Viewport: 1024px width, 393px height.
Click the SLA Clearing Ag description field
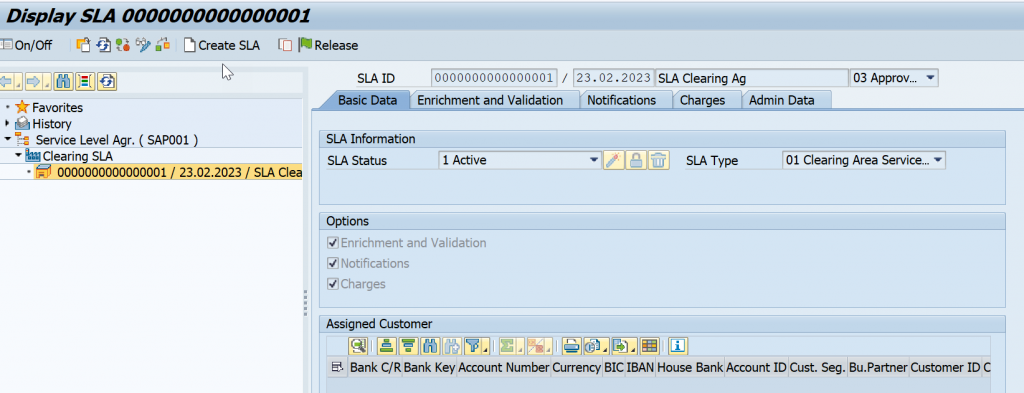pyautogui.click(x=751, y=78)
